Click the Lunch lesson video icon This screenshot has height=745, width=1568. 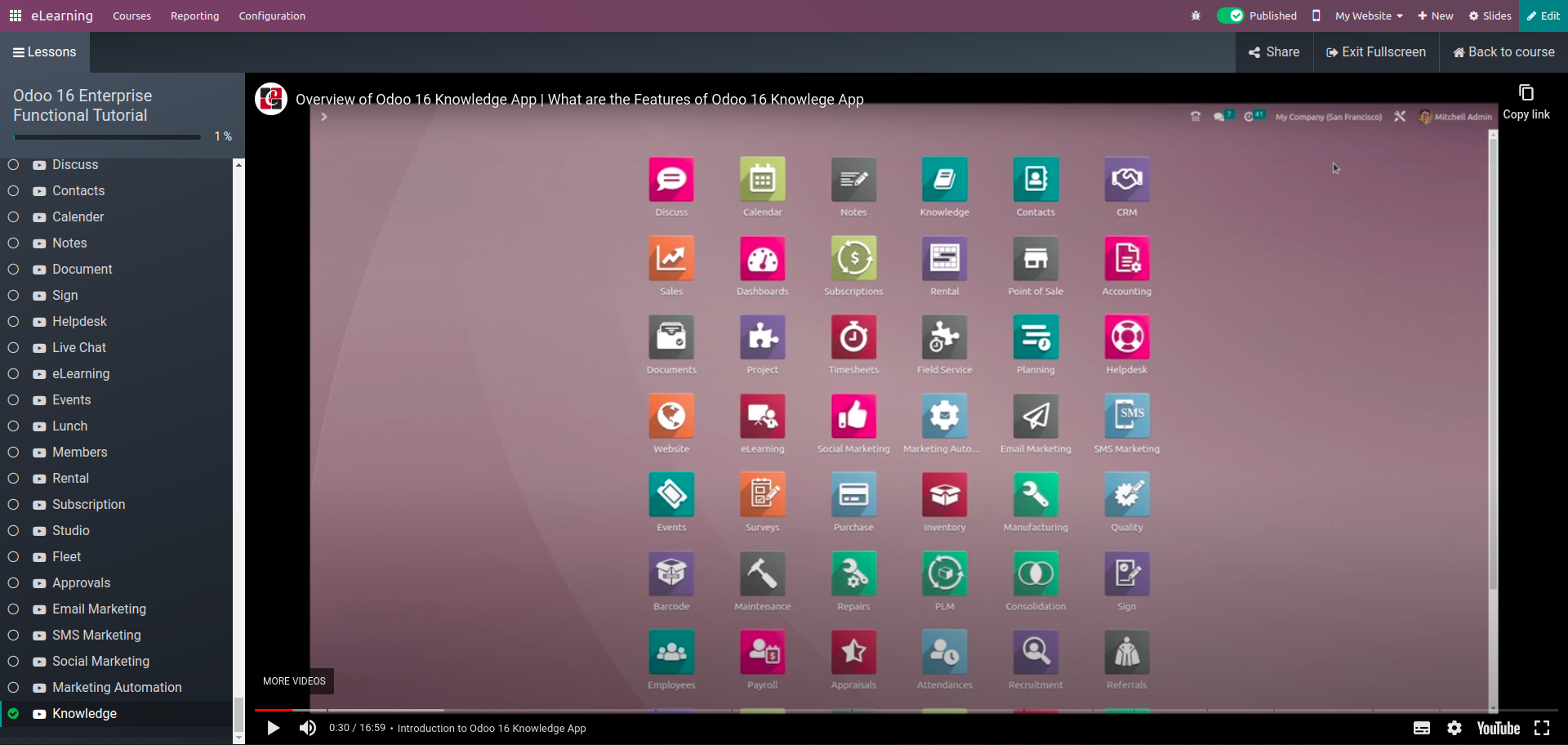coord(39,426)
